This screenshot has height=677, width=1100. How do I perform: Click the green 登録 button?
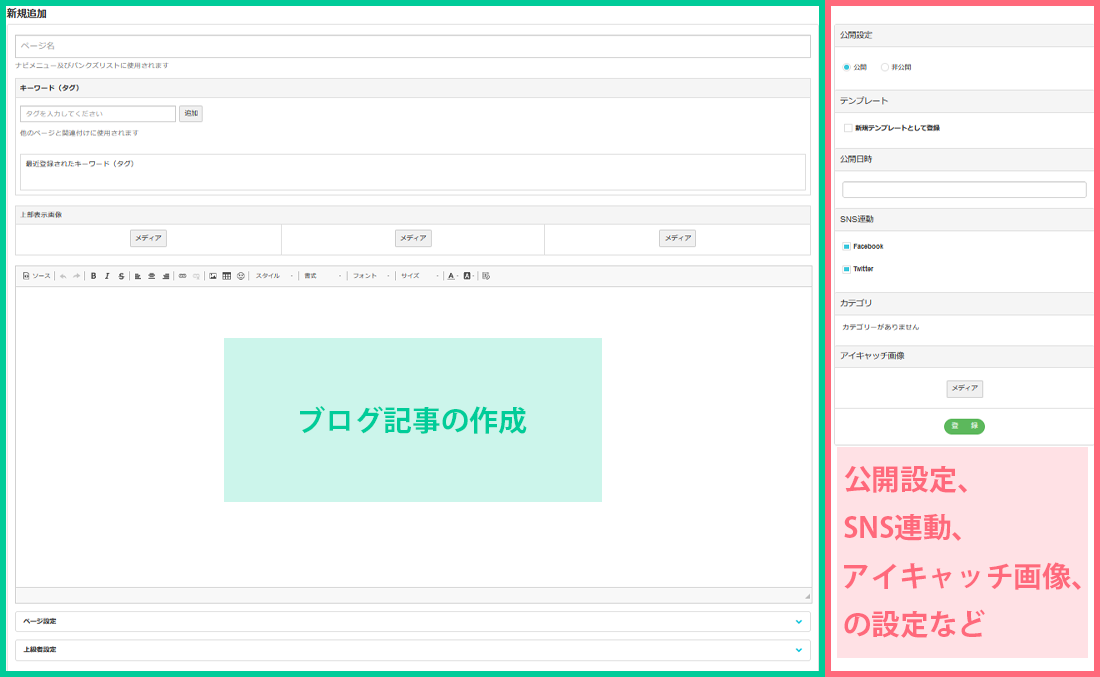tap(964, 426)
